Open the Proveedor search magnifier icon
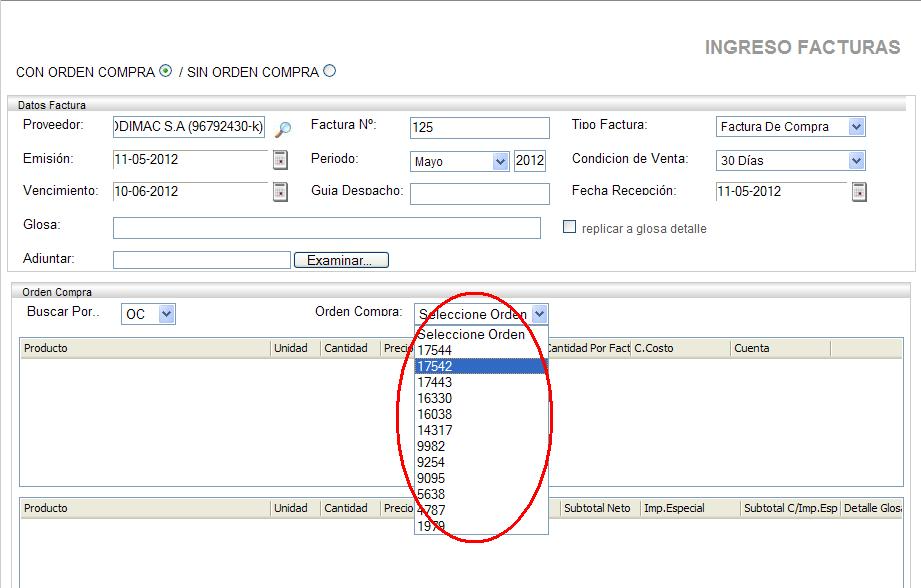This screenshot has width=921, height=588. pos(283,129)
